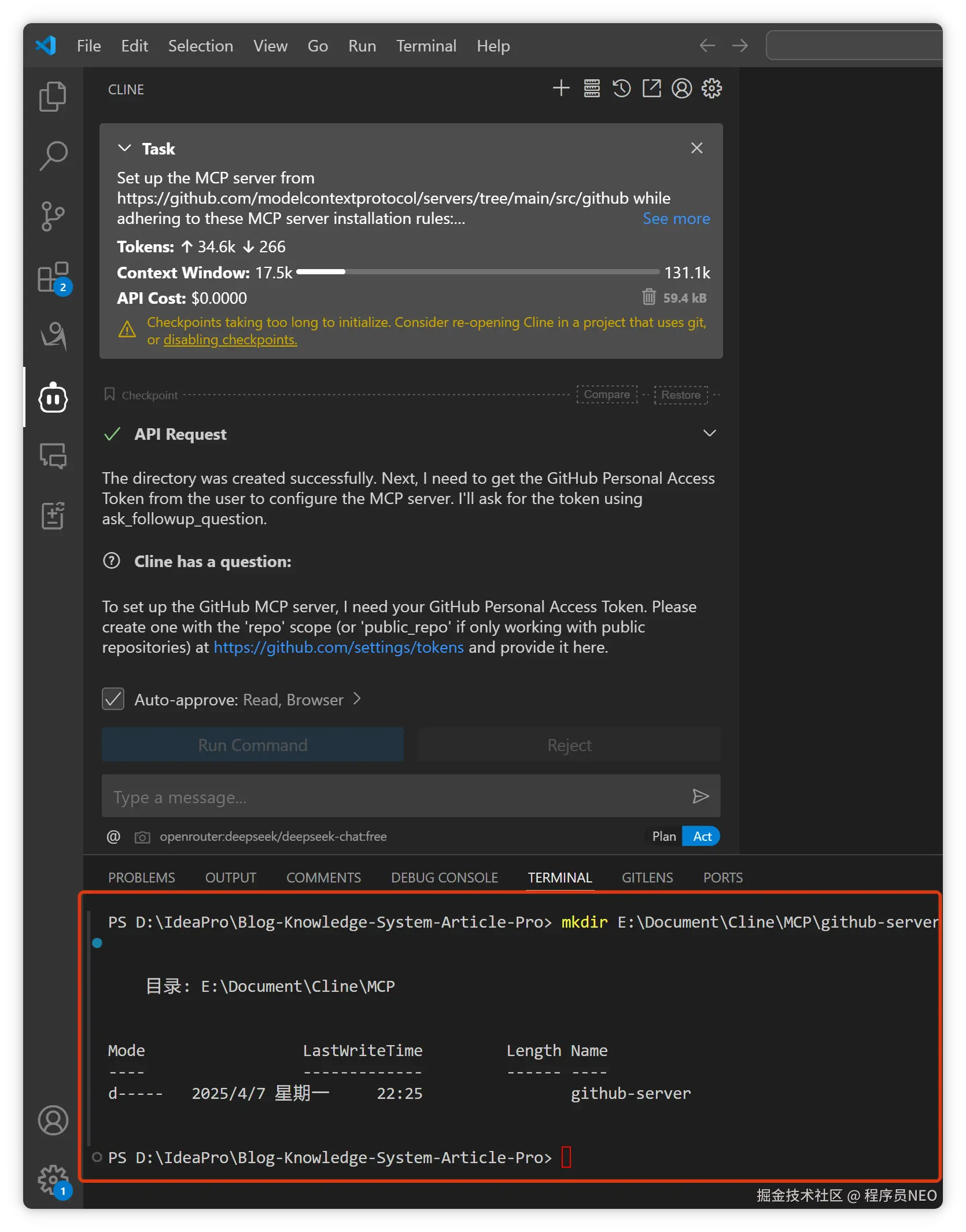Click the VS Code logo icon

46,46
